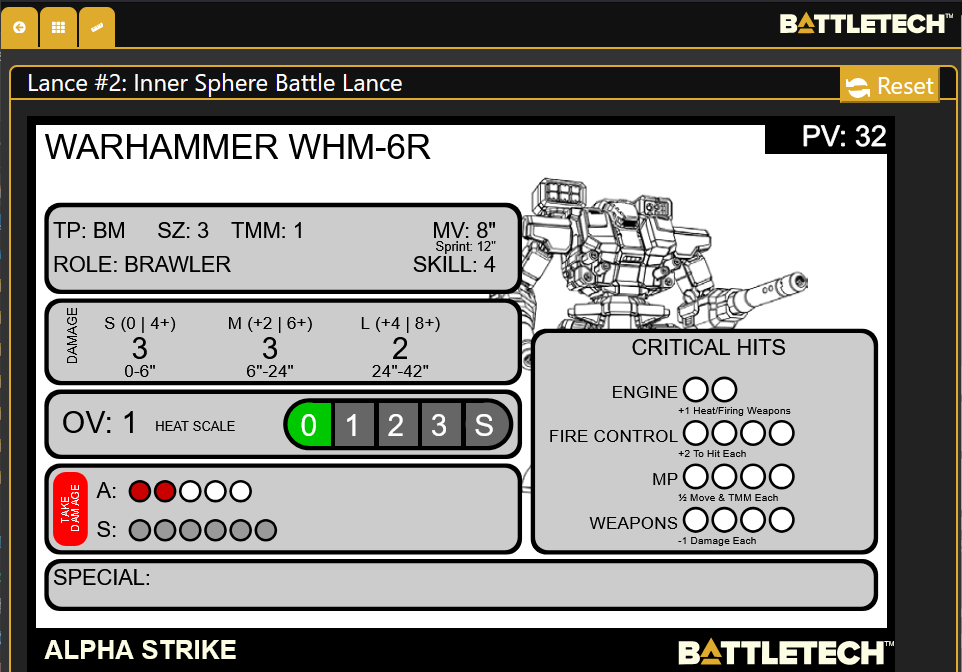
Task: Set heat scale to 3
Action: click(x=439, y=425)
